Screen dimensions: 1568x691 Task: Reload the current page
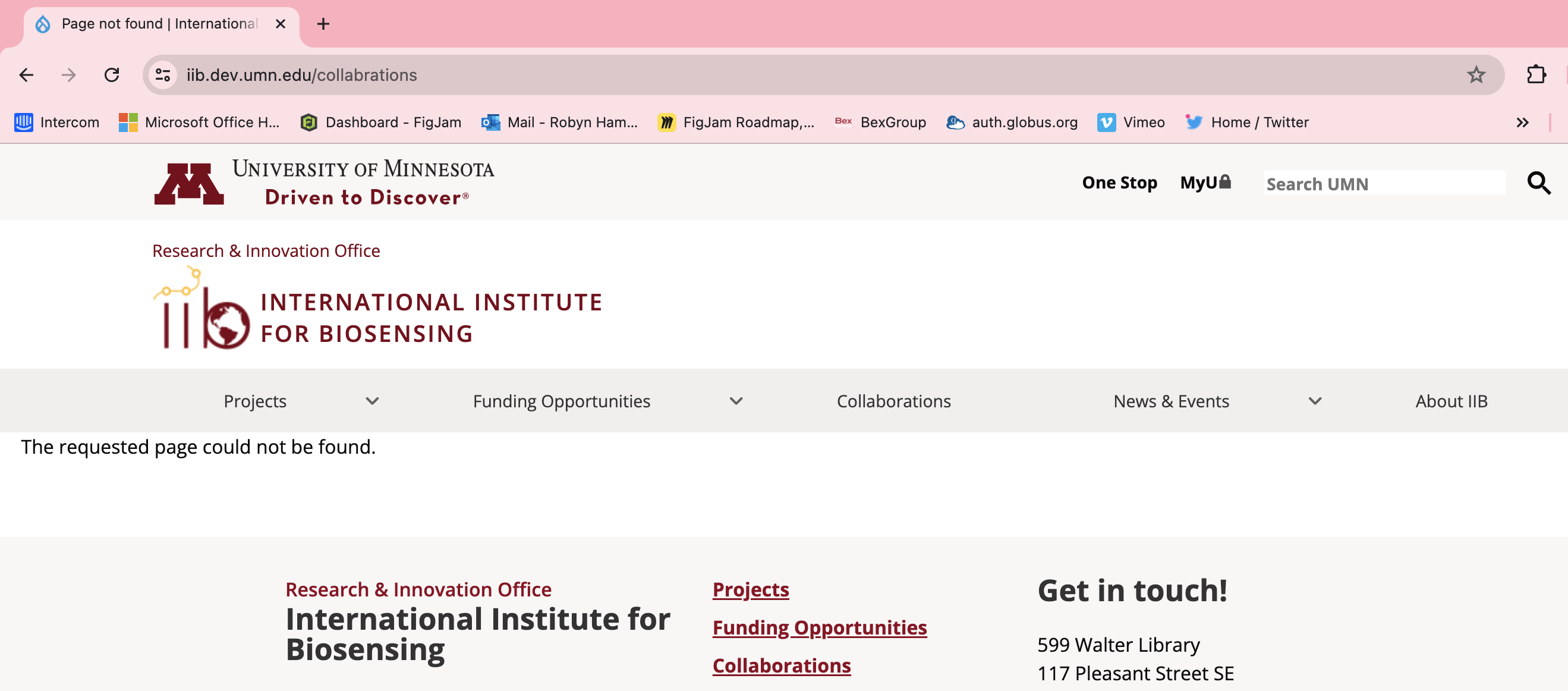point(111,75)
